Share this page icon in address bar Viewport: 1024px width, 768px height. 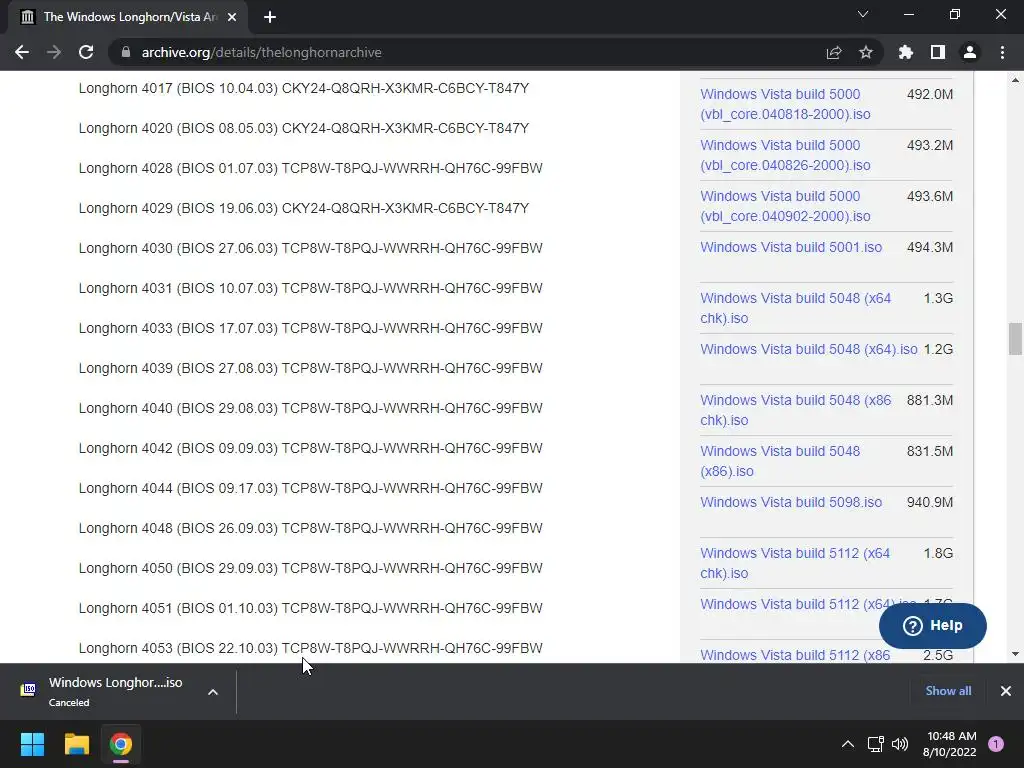[x=833, y=52]
